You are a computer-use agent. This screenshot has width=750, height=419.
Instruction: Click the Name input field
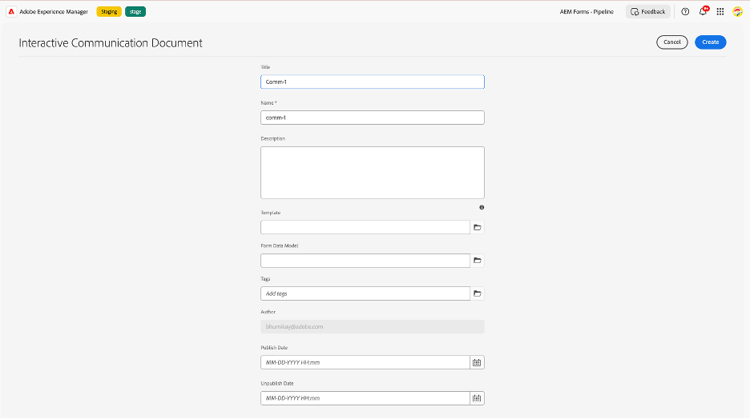372,117
